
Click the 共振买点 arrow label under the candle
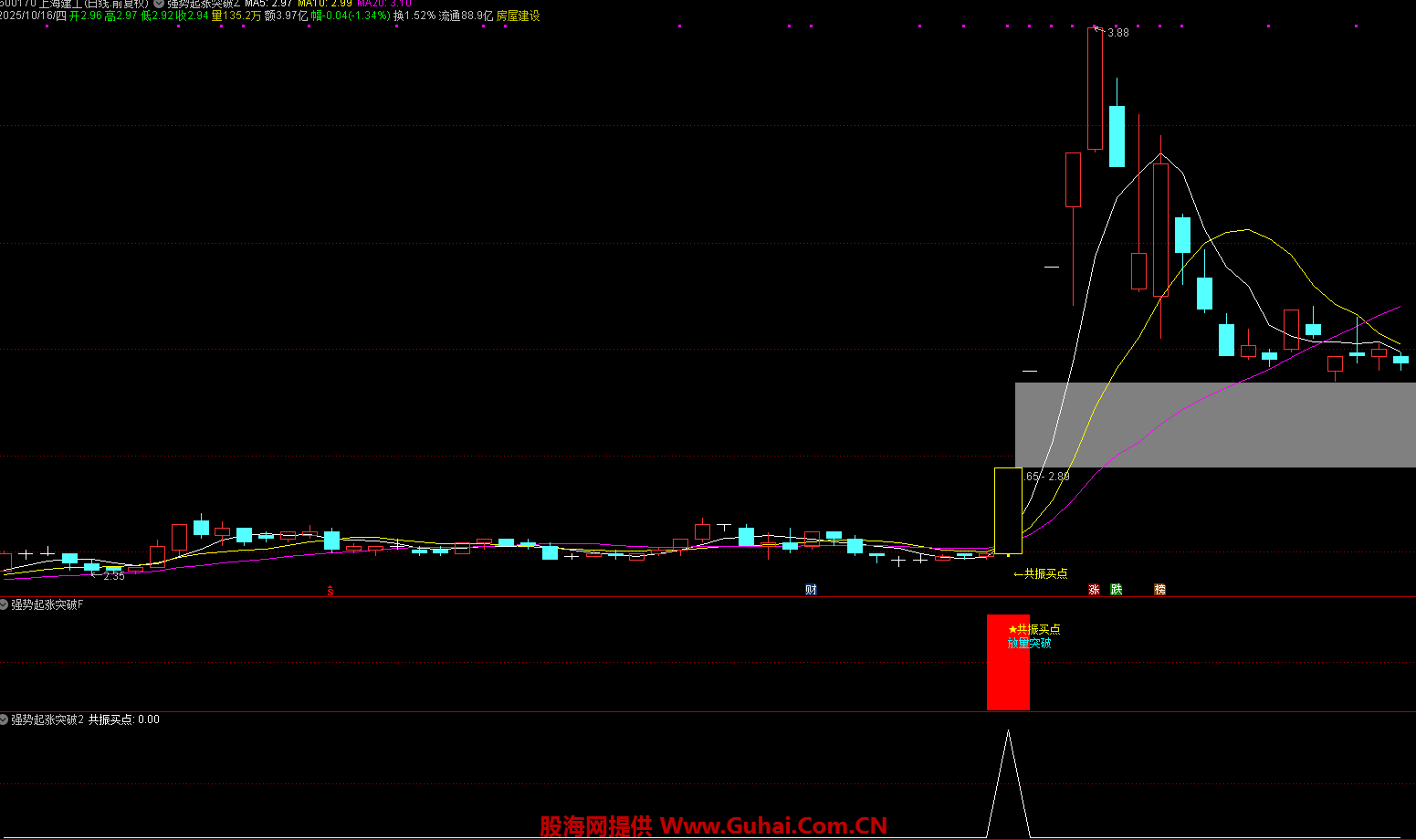1041,573
